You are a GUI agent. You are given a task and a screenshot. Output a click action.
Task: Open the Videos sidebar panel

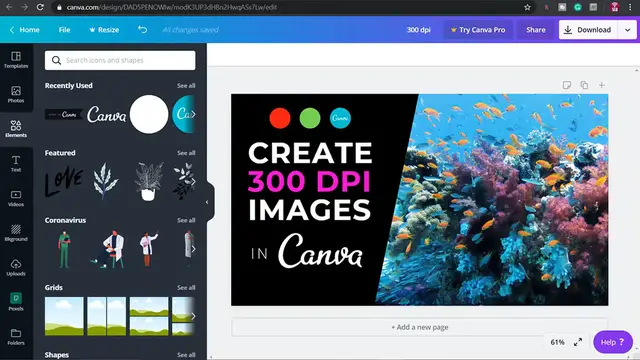tap(16, 198)
